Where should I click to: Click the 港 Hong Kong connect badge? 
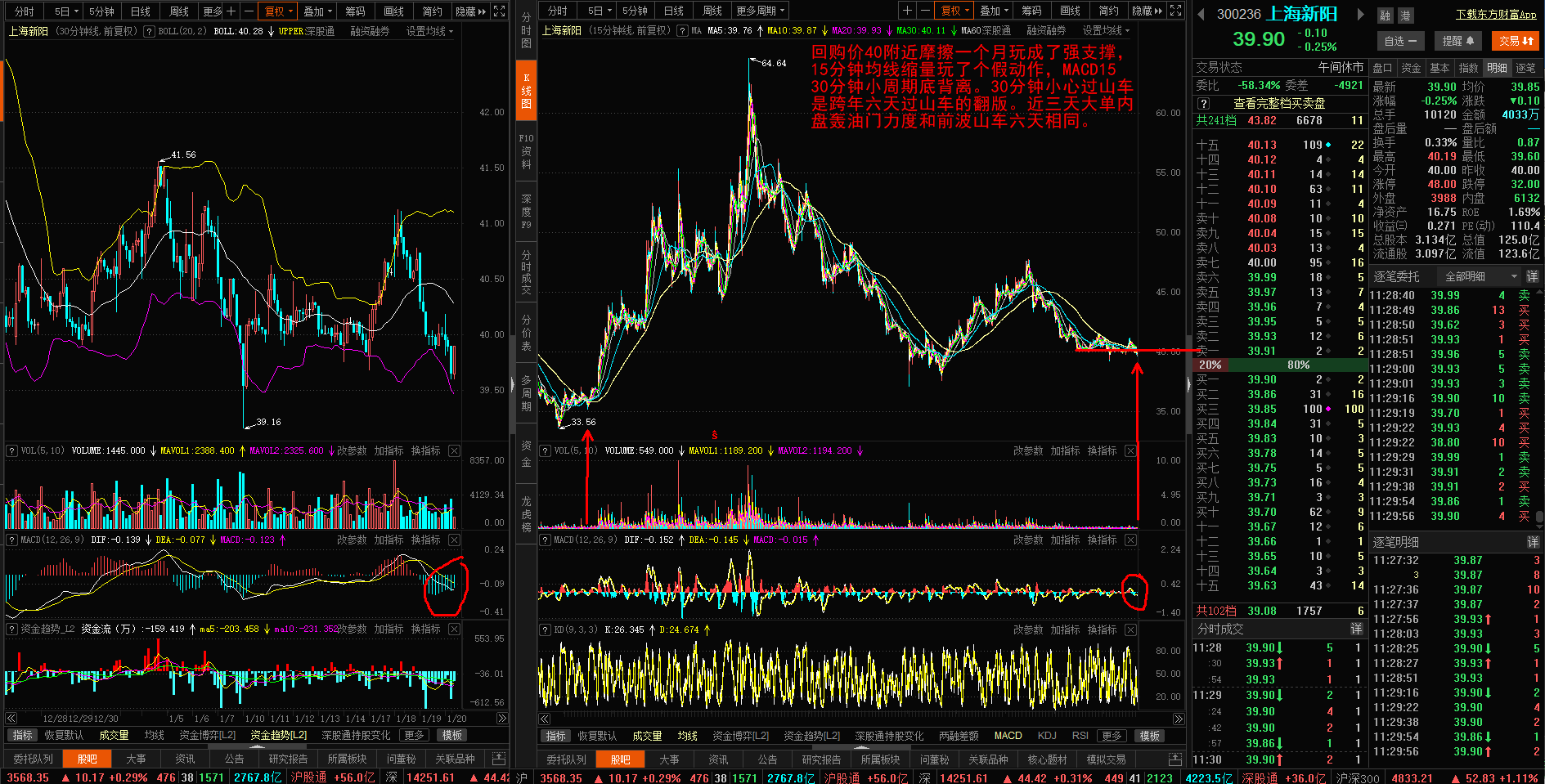[x=1406, y=16]
